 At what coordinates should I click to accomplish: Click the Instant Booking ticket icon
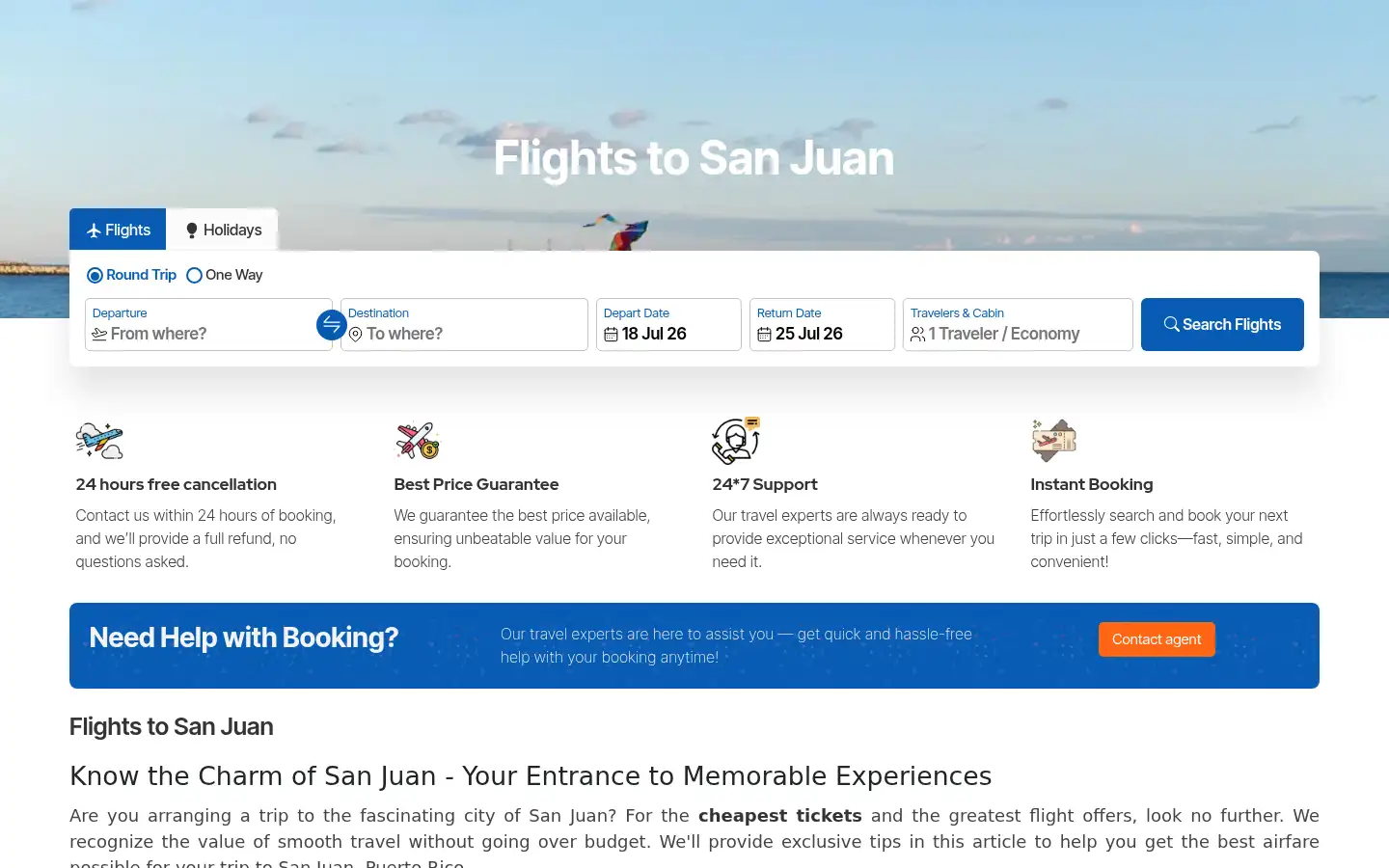pos(1054,441)
